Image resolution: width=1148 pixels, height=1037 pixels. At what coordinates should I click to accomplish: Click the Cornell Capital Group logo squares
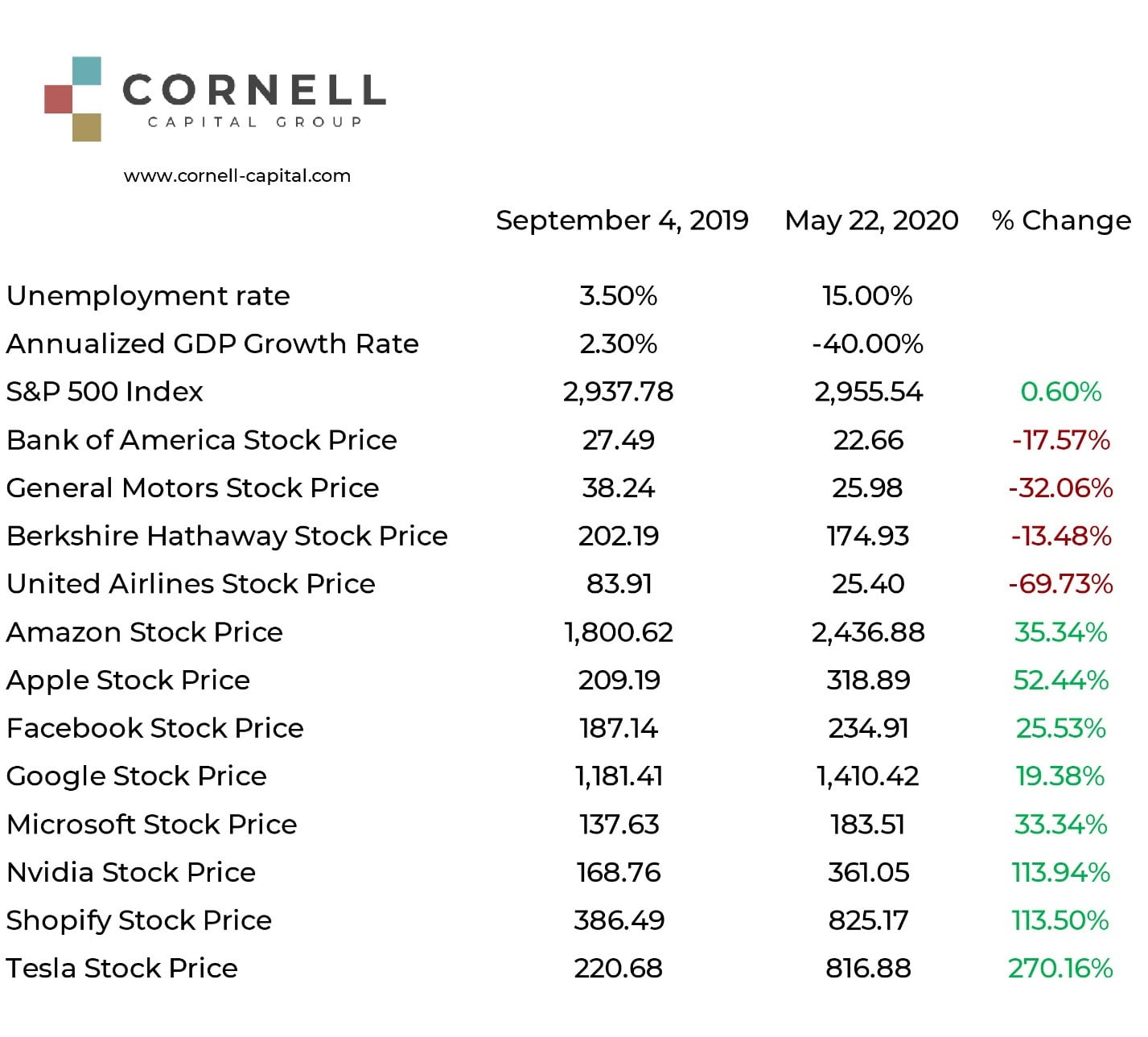coord(72,99)
